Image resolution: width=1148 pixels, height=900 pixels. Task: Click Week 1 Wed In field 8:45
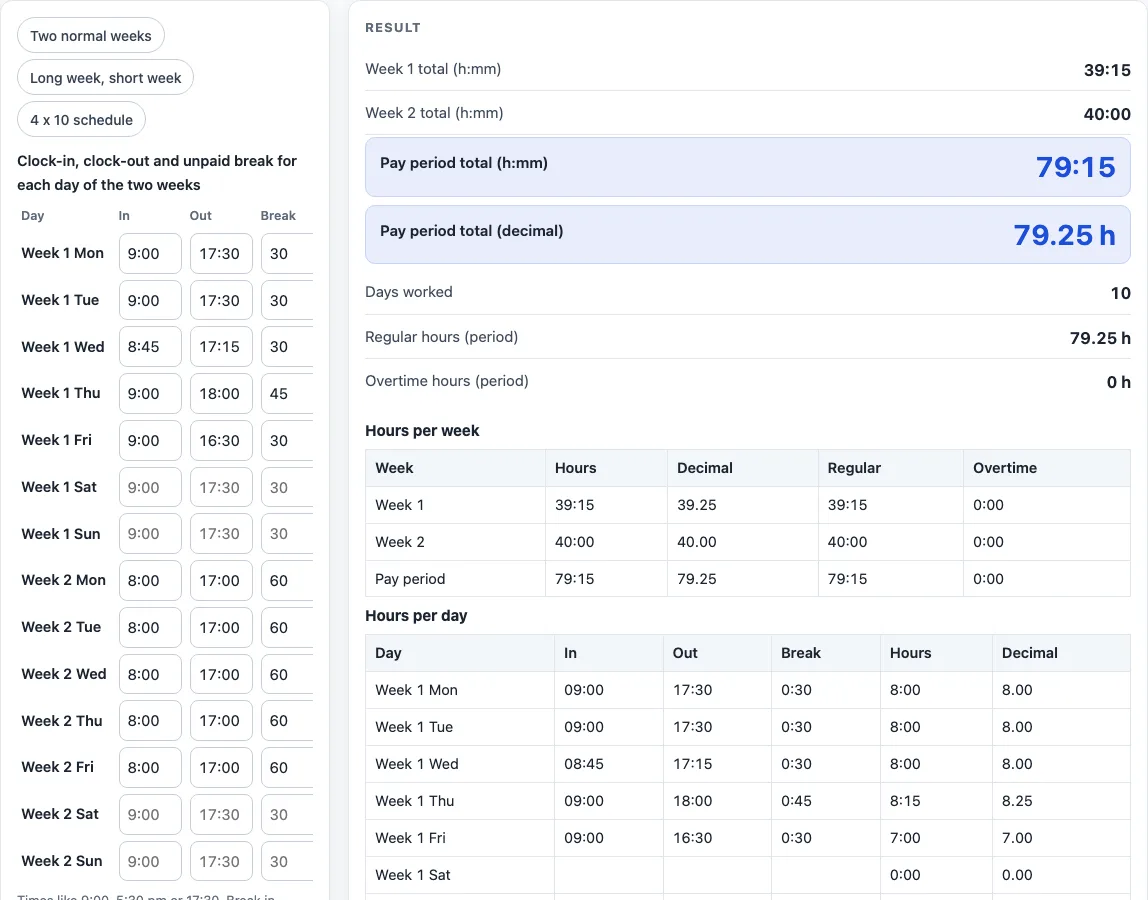pyautogui.click(x=150, y=346)
